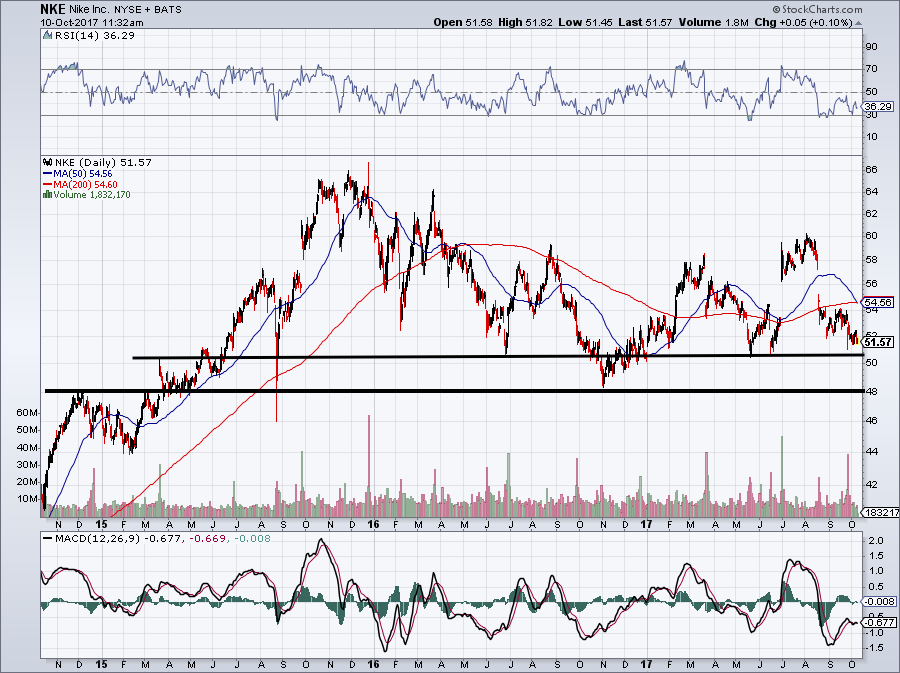The image size is (900, 673).
Task: Click the volume bars icon in the legend
Action: (x=48, y=194)
